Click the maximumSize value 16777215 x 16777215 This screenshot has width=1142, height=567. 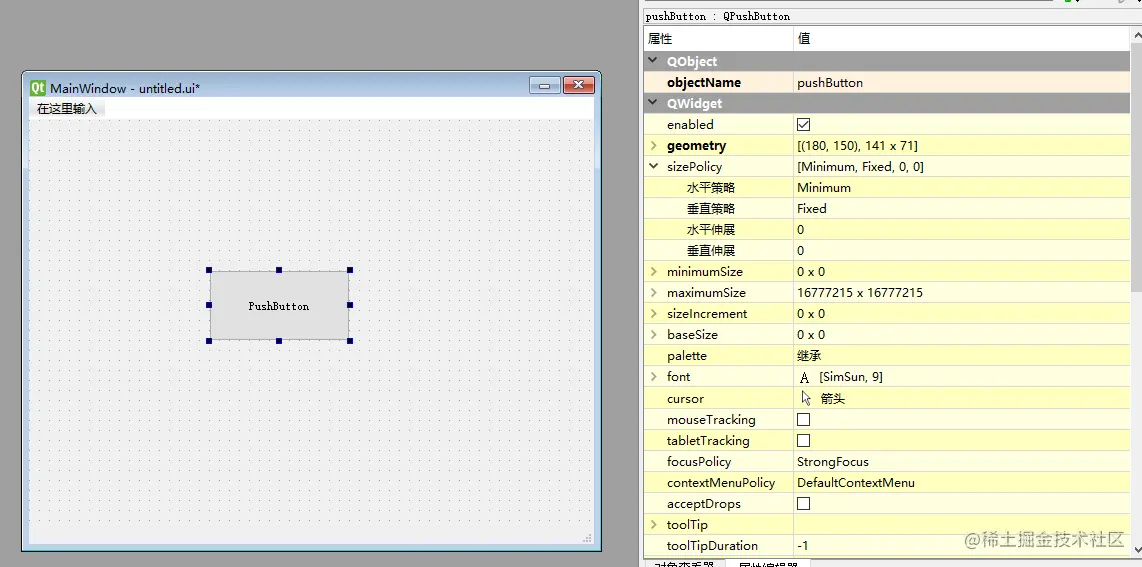(x=860, y=293)
